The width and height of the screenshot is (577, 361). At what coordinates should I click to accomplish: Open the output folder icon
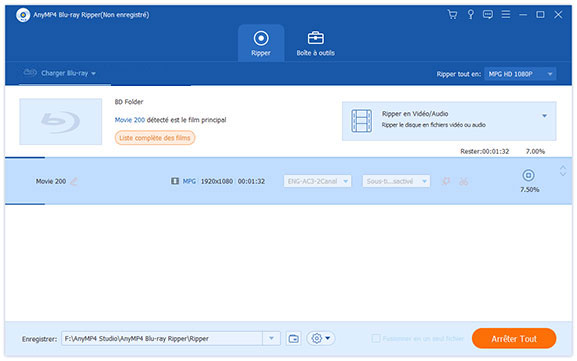(294, 339)
